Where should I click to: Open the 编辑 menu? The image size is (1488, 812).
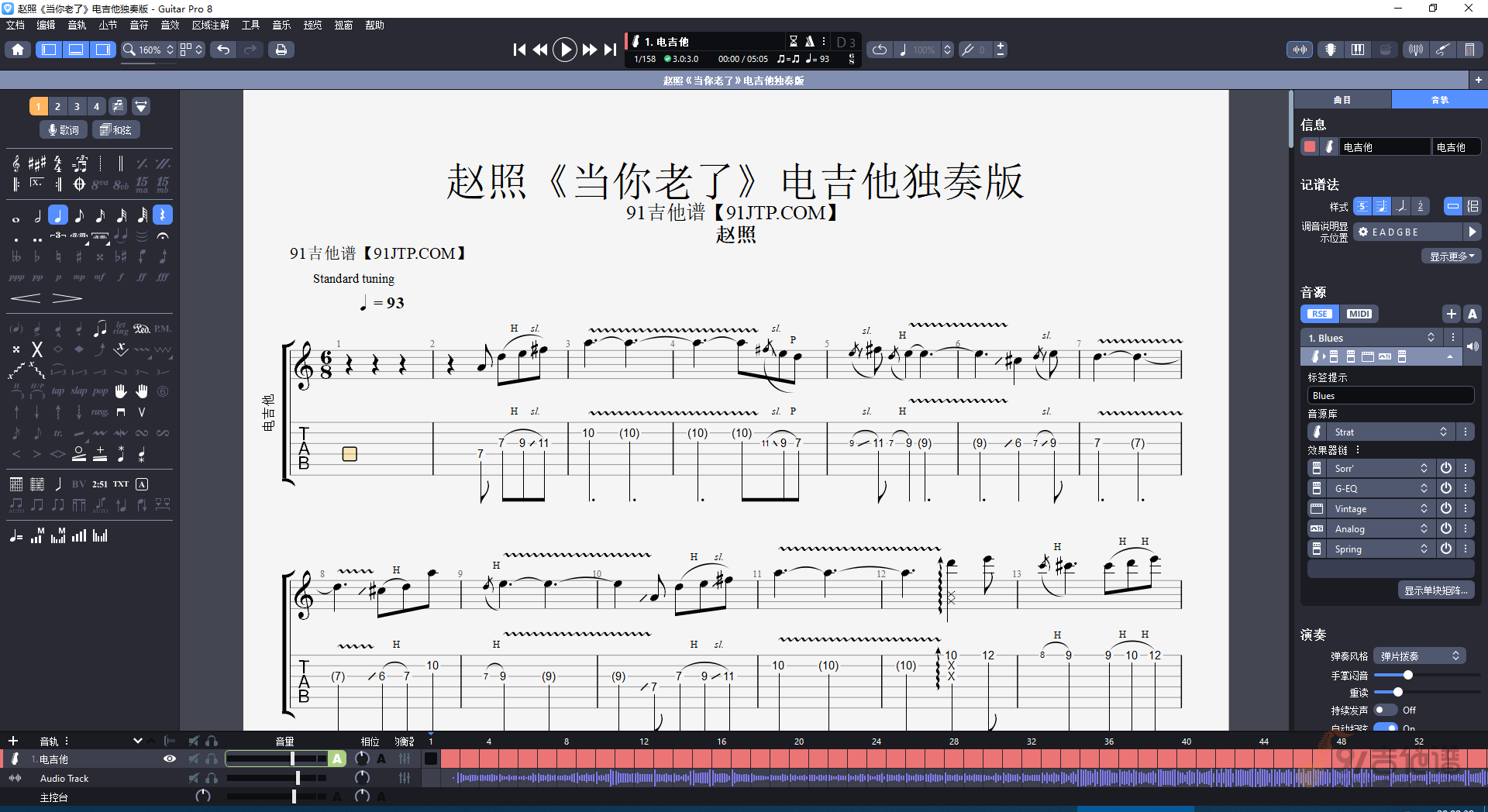pyautogui.click(x=46, y=25)
